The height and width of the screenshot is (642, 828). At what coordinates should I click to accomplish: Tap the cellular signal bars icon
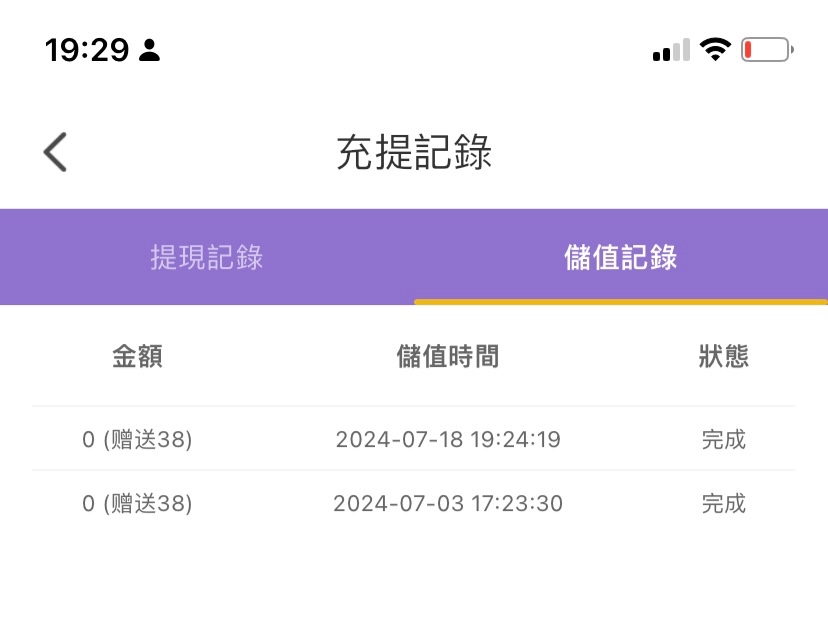(x=671, y=50)
